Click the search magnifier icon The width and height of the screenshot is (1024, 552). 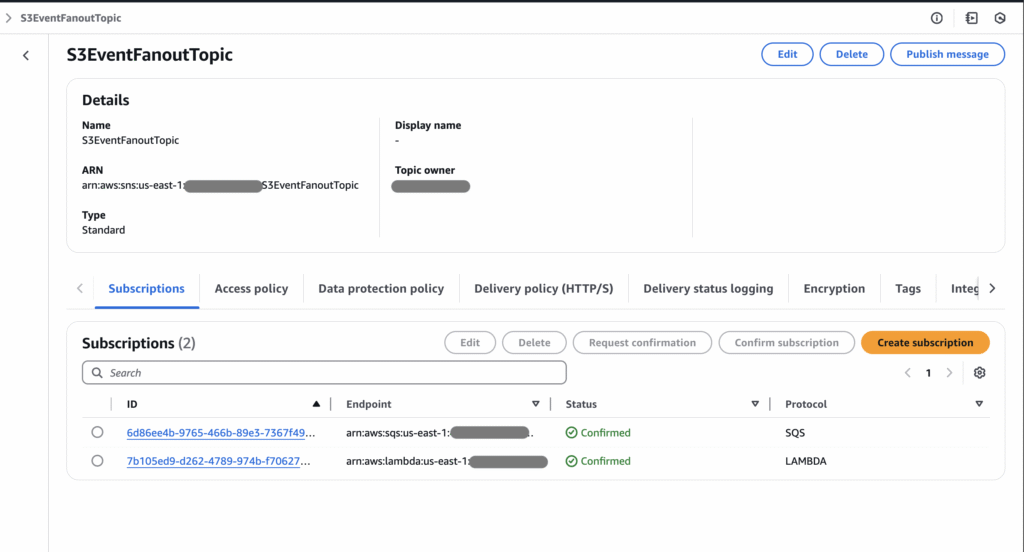point(97,373)
